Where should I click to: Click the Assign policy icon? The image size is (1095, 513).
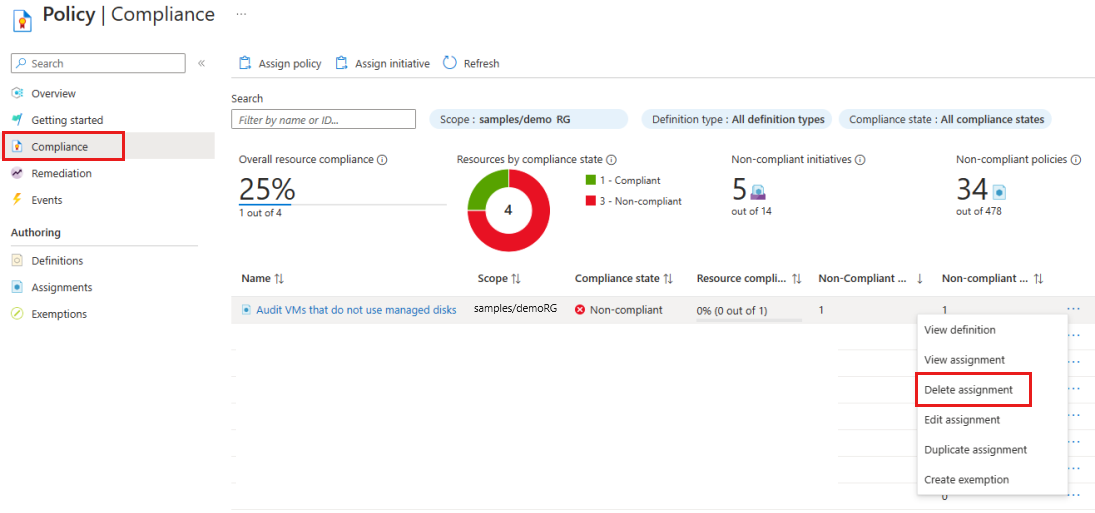point(245,63)
